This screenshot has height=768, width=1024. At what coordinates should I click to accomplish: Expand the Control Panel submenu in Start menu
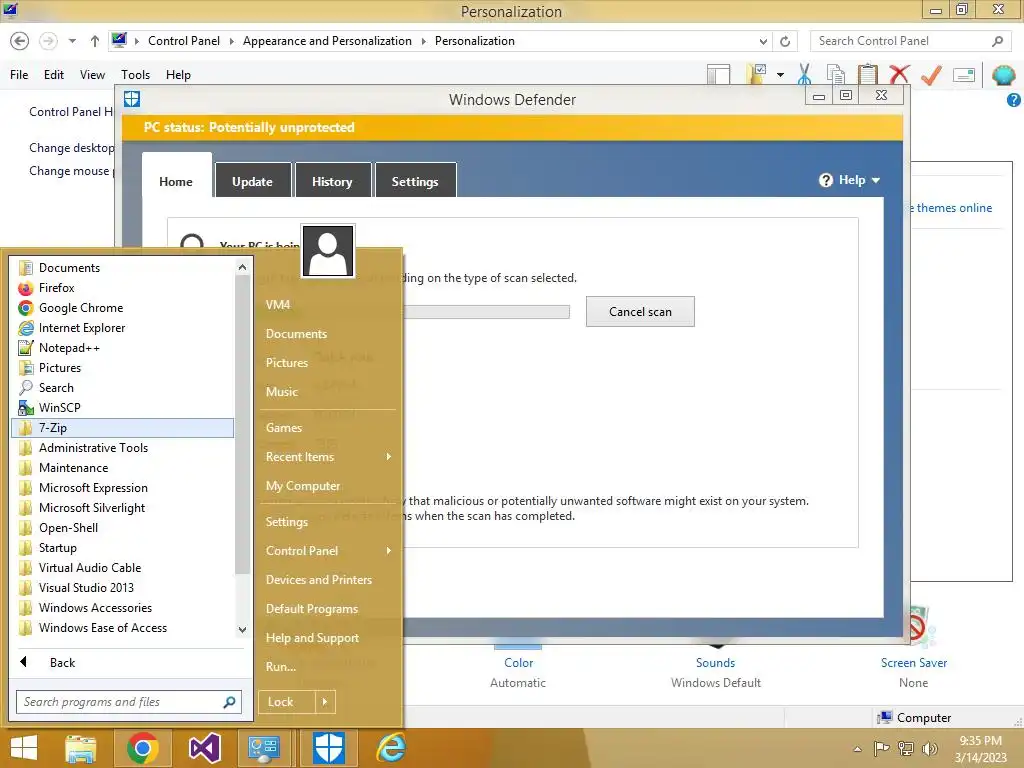328,551
